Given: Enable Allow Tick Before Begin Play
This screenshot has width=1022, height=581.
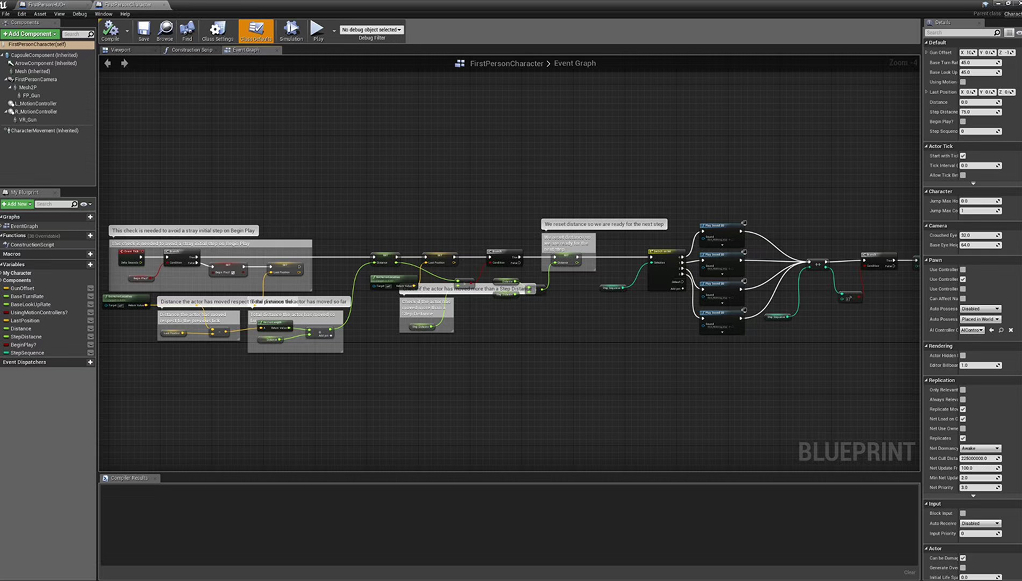Looking at the screenshot, I should 963,175.
